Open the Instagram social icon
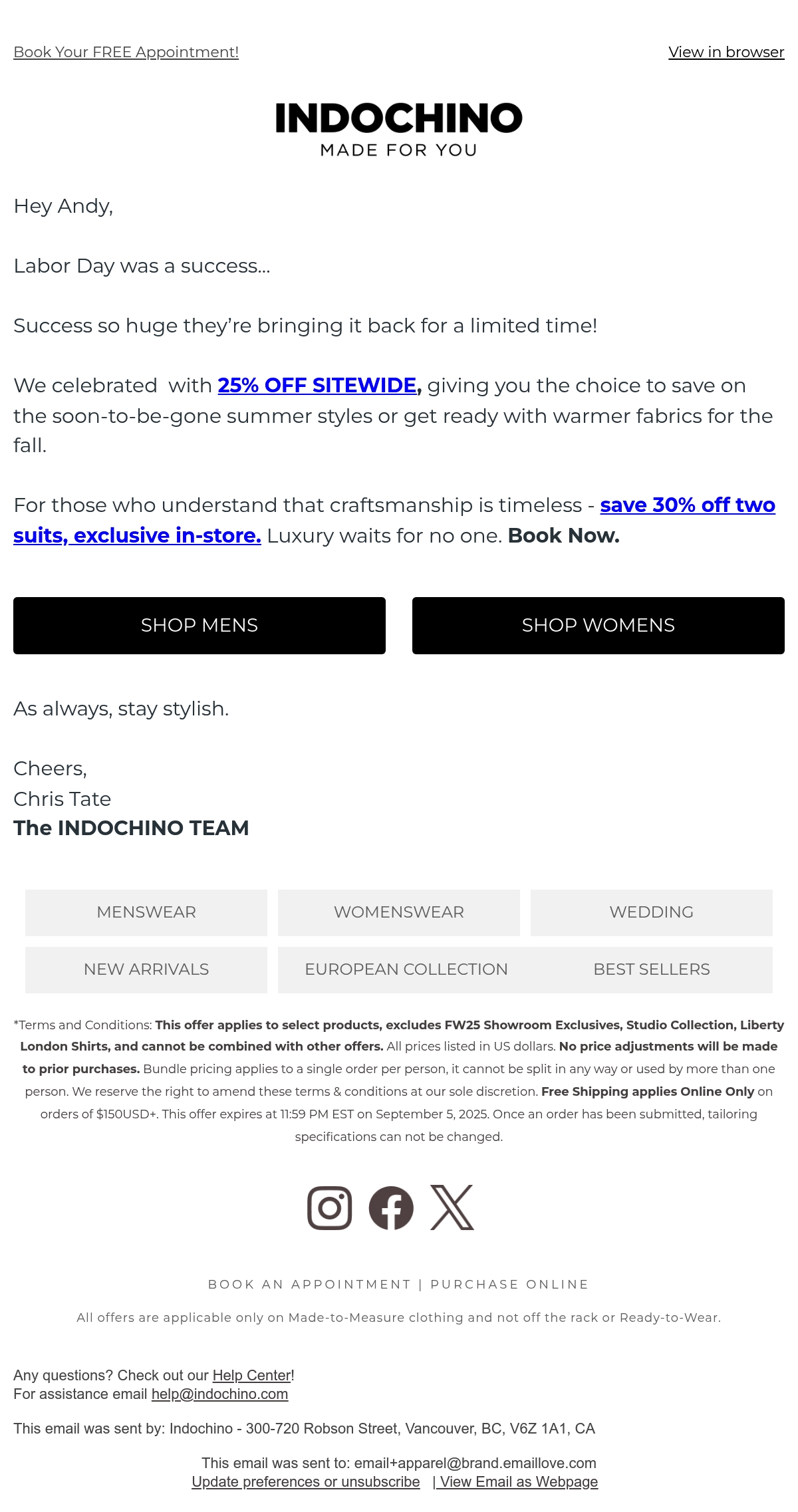The width and height of the screenshot is (798, 1512). point(329,1207)
